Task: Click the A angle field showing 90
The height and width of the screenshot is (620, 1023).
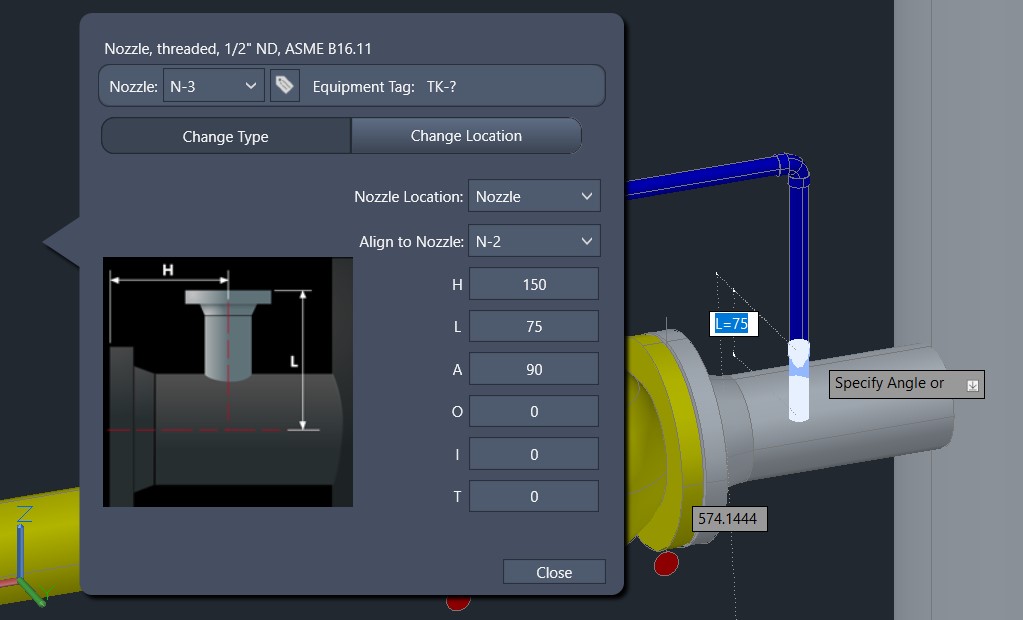Action: click(x=534, y=369)
